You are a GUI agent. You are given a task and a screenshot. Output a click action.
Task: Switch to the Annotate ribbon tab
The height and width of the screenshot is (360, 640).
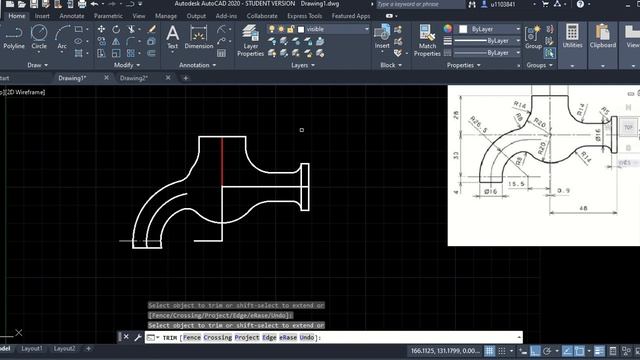[x=72, y=16]
